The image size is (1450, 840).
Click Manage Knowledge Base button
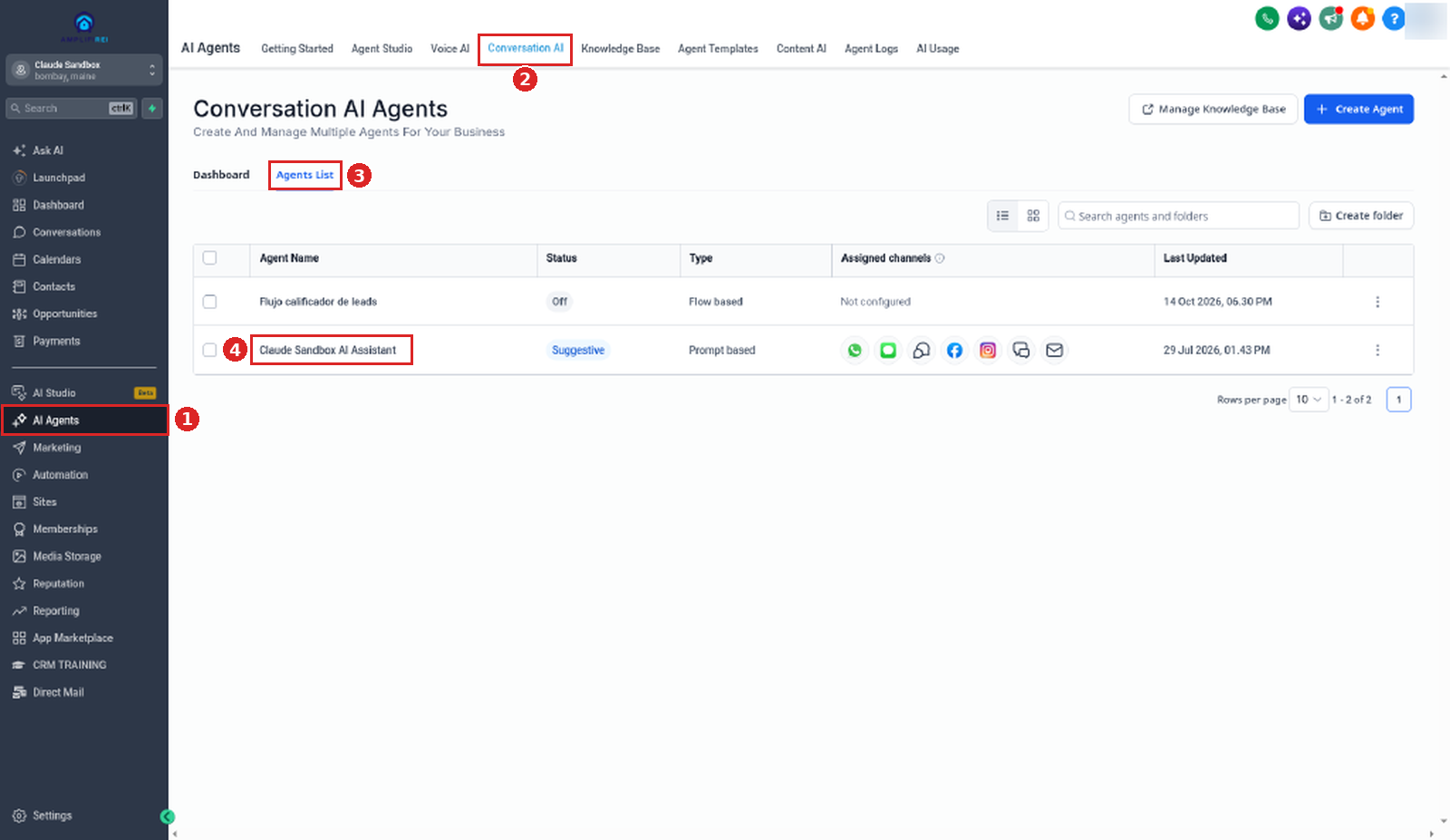pyautogui.click(x=1213, y=110)
